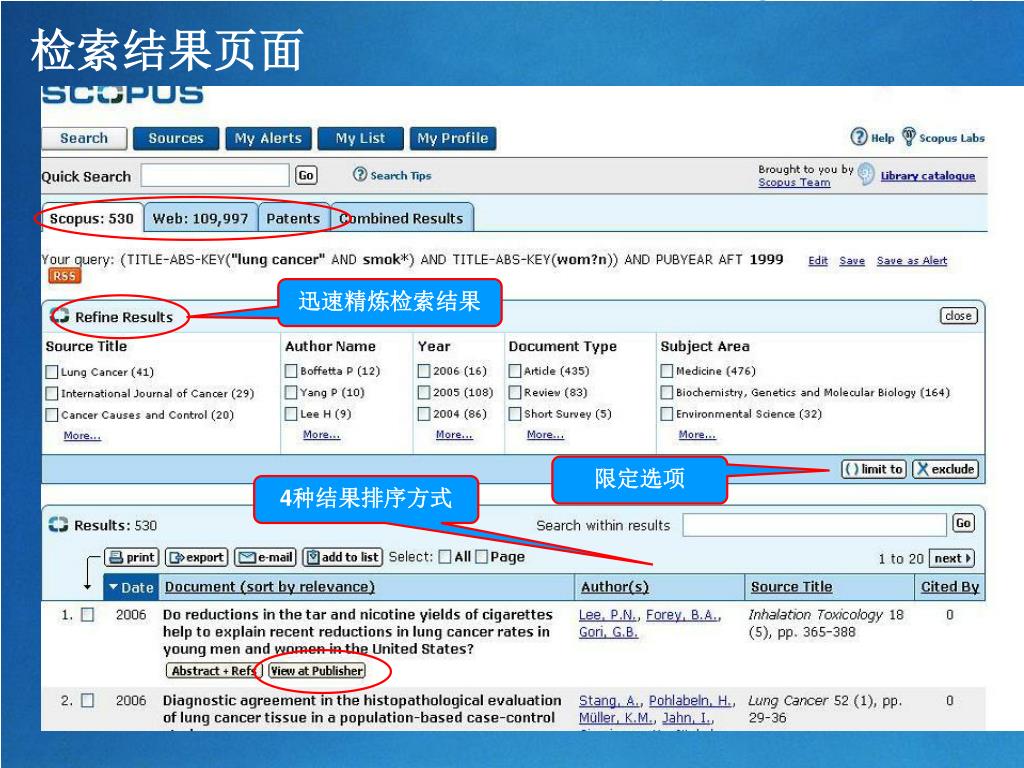
Task: Check author Yang P (10)
Action: [x=291, y=392]
